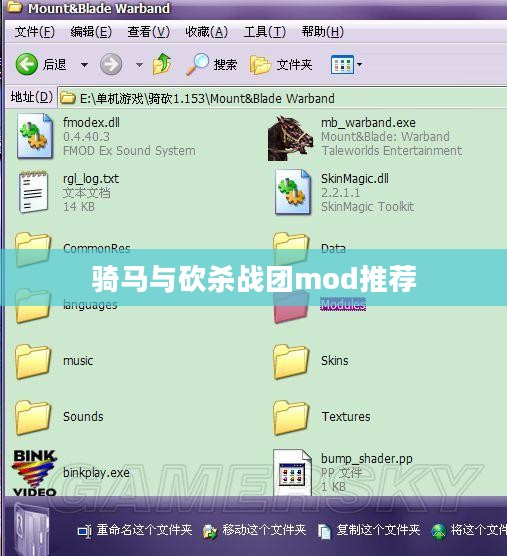Select the binkplay.exe file name

click(x=96, y=473)
